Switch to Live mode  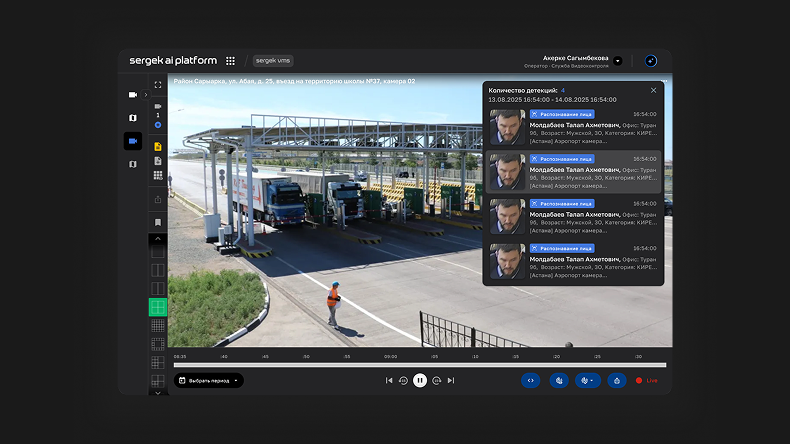[x=647, y=380]
